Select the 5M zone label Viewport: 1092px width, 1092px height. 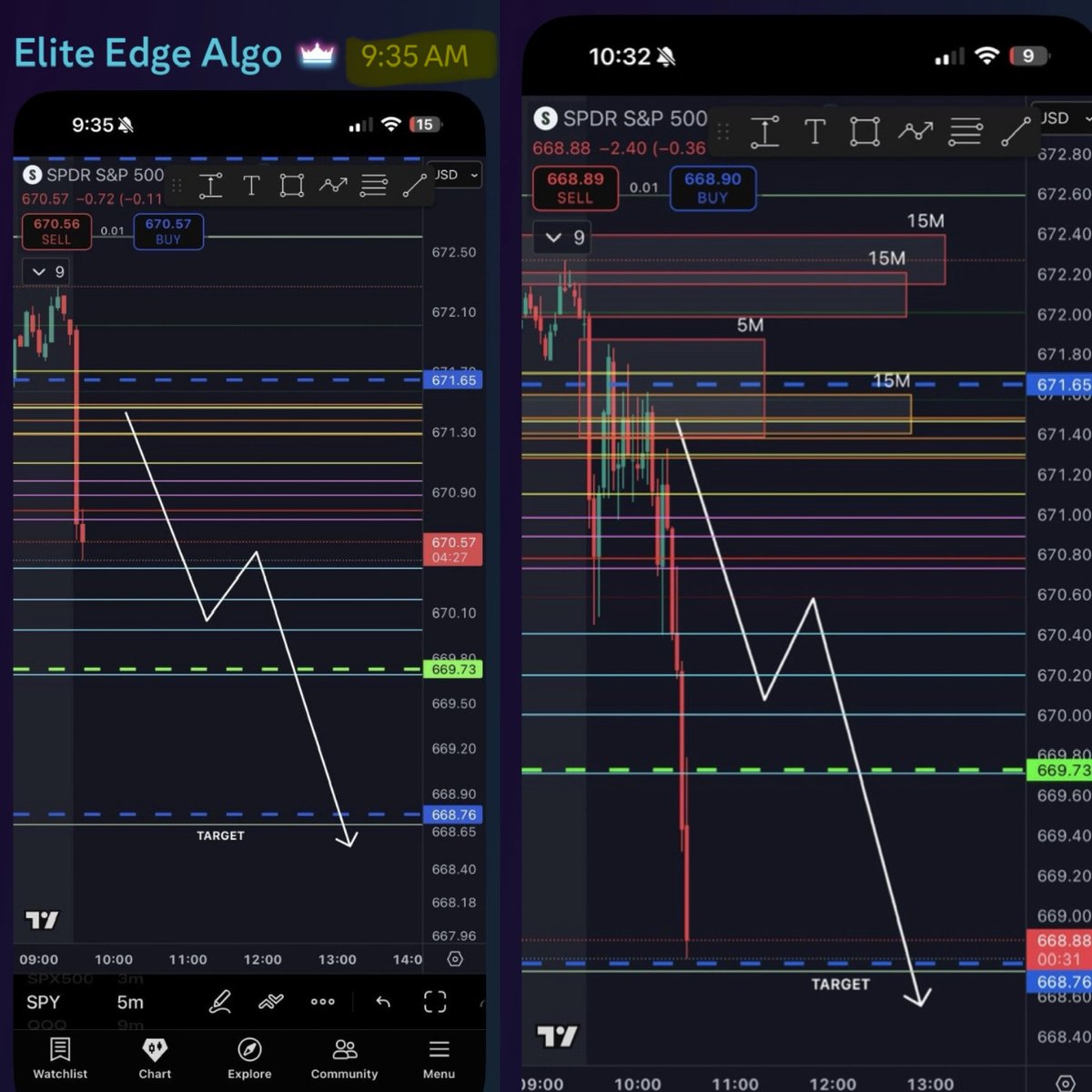(x=750, y=325)
